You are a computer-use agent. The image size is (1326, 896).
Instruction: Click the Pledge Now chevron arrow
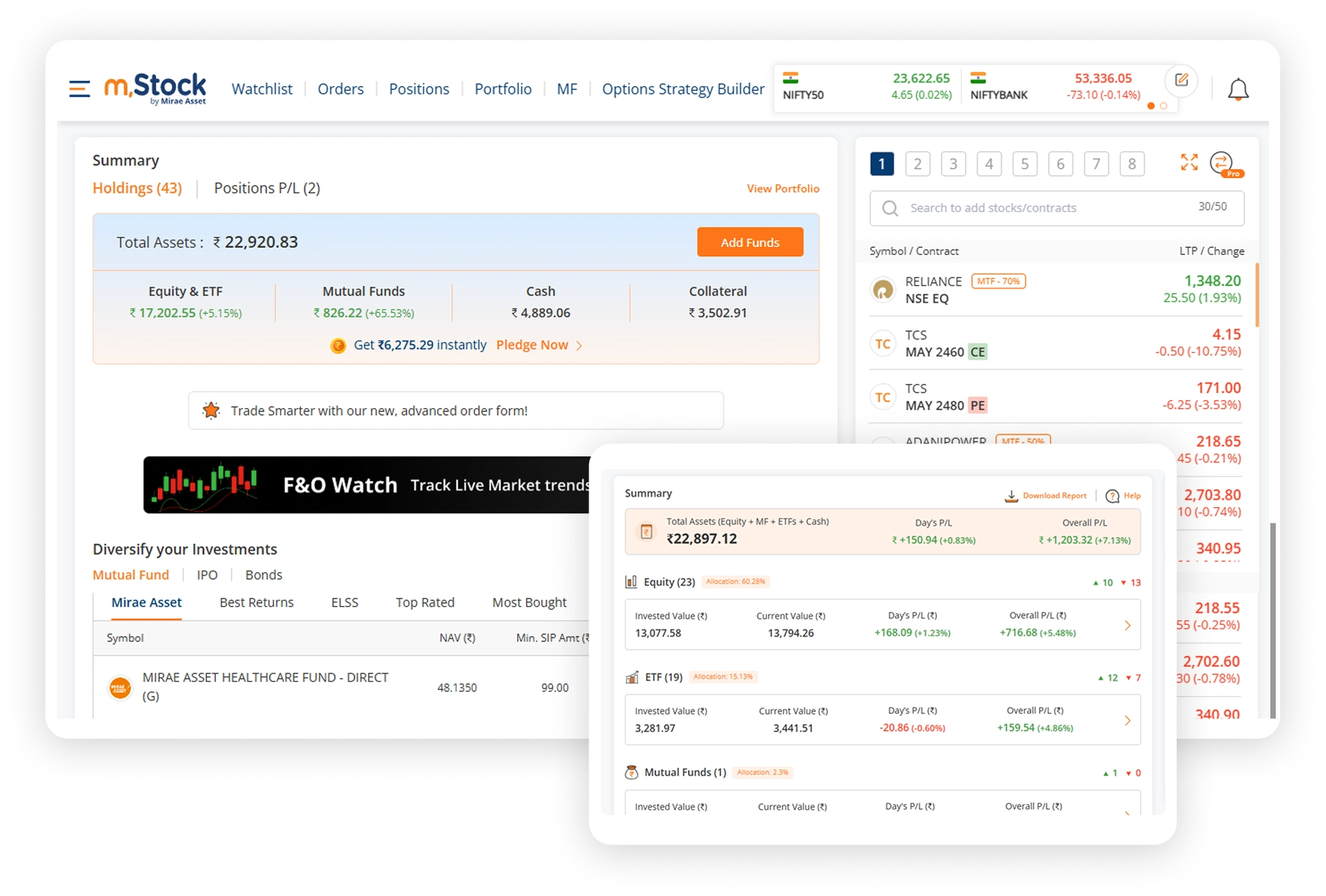tap(579, 345)
